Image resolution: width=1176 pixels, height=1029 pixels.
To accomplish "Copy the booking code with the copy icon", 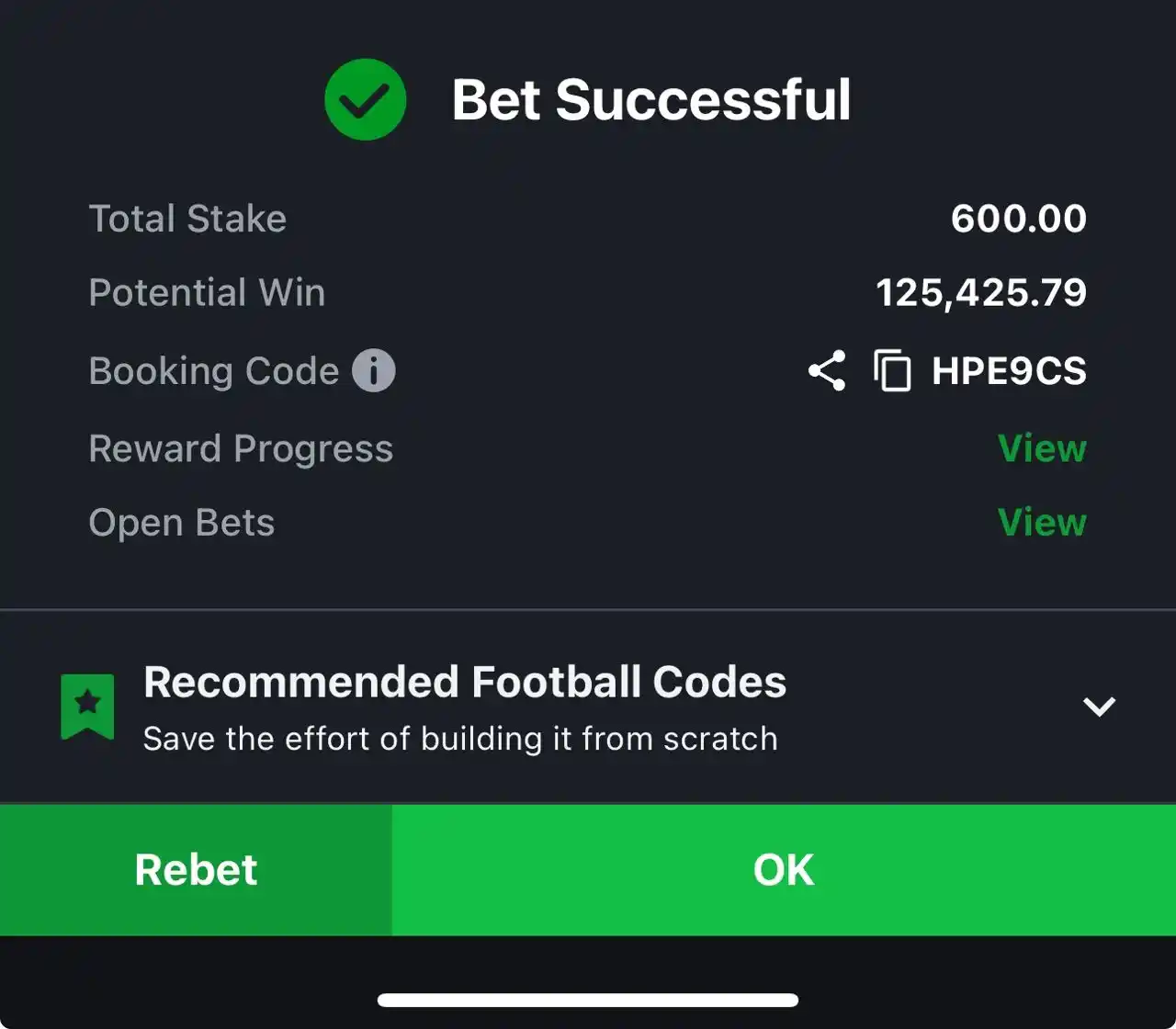I will pos(892,371).
